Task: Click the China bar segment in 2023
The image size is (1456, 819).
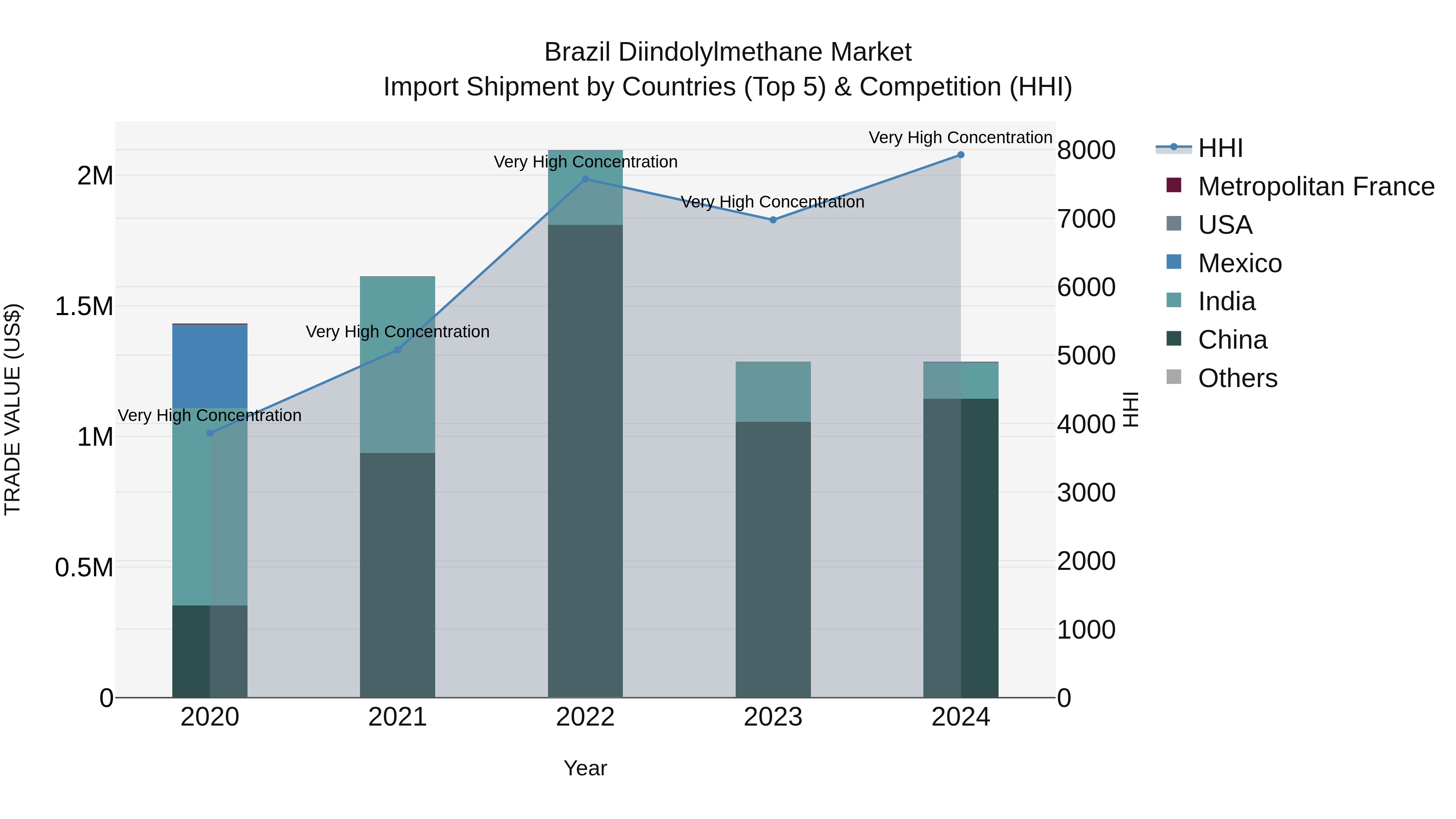Action: coord(773,560)
